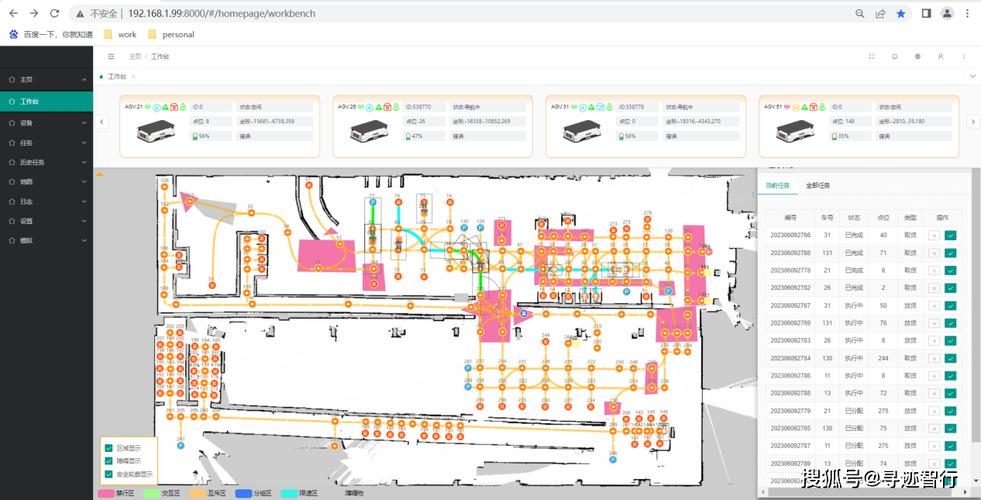Open the app header three-dot more menu
The height and width of the screenshot is (500, 981).
click(963, 56)
